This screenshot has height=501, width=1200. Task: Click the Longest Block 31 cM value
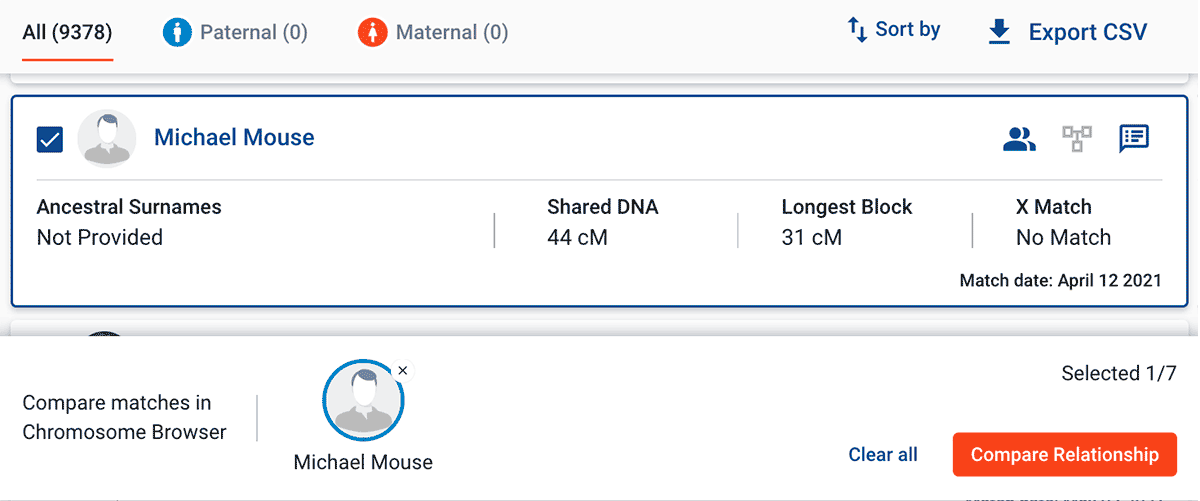click(811, 238)
